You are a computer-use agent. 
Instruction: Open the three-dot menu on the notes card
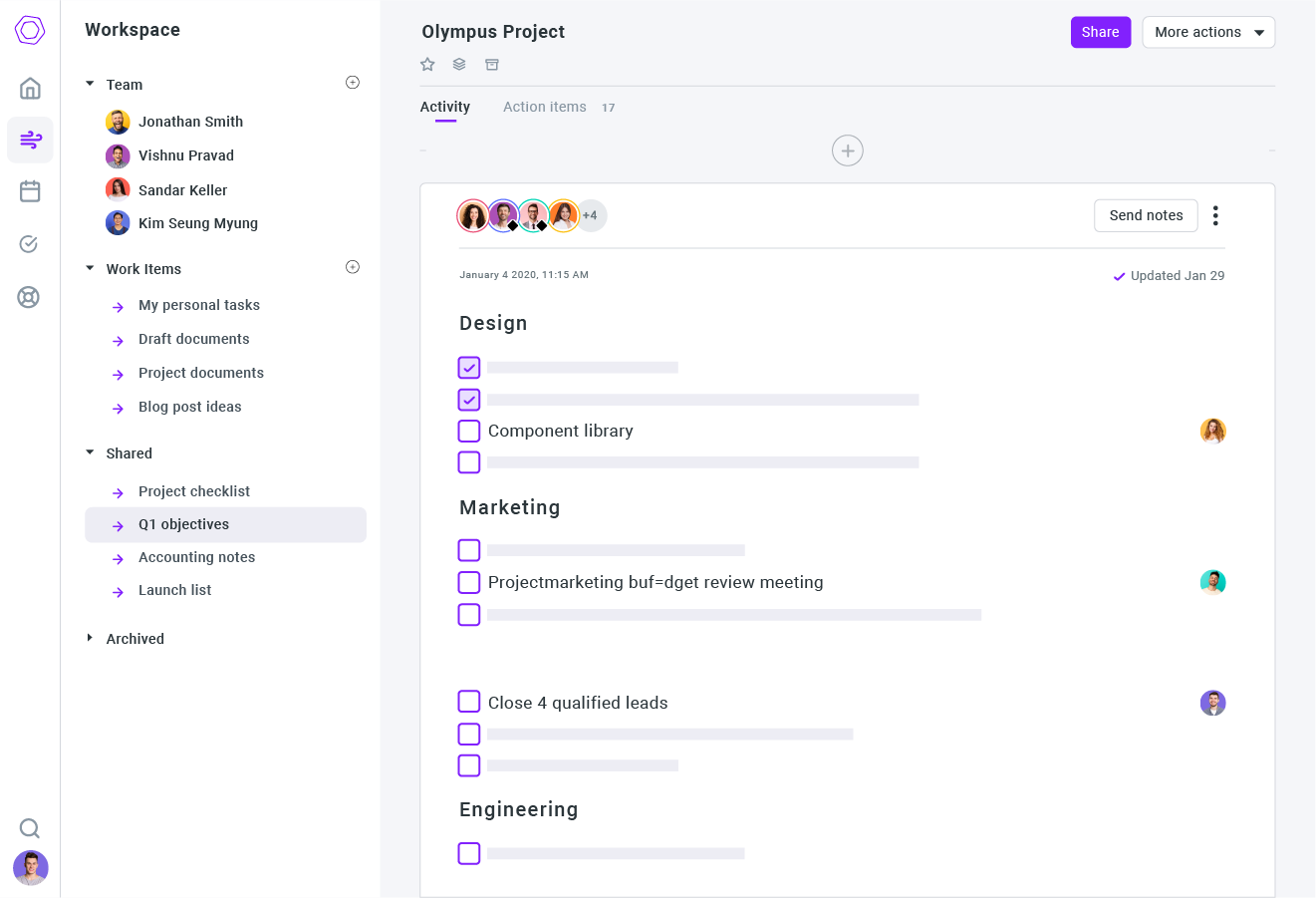tap(1215, 215)
